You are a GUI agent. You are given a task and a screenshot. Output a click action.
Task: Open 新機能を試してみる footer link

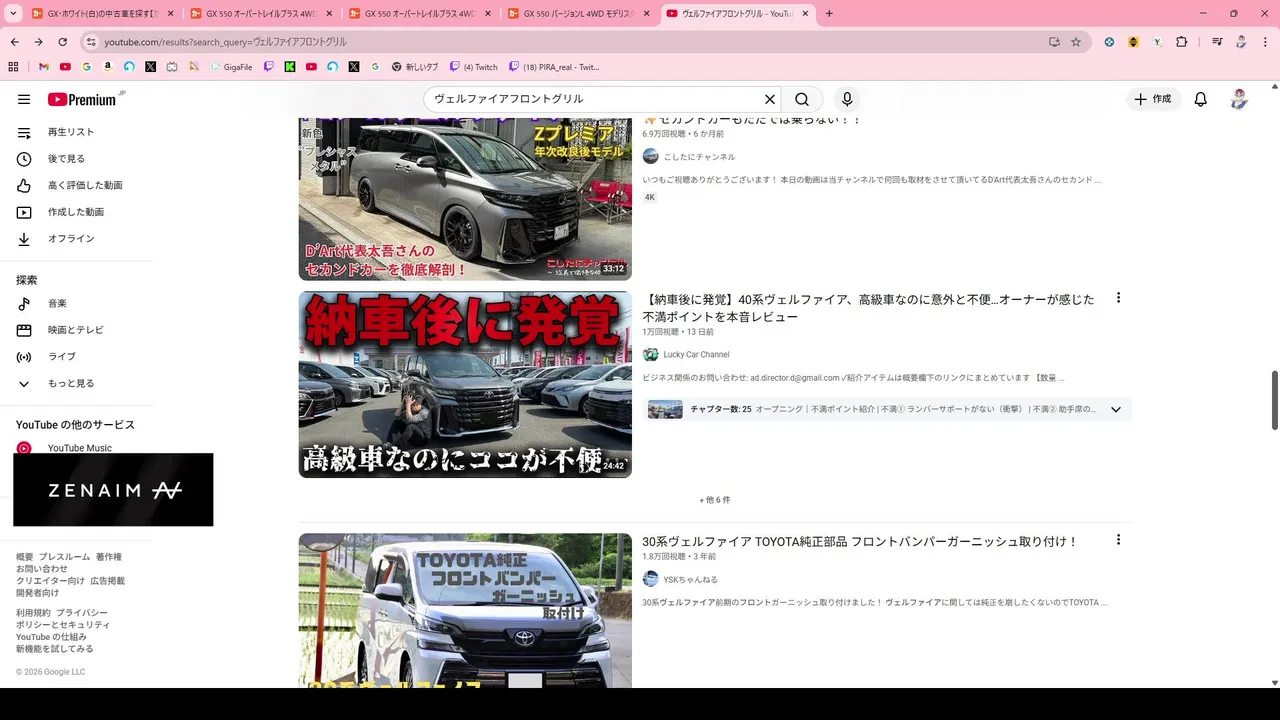pyautogui.click(x=55, y=649)
